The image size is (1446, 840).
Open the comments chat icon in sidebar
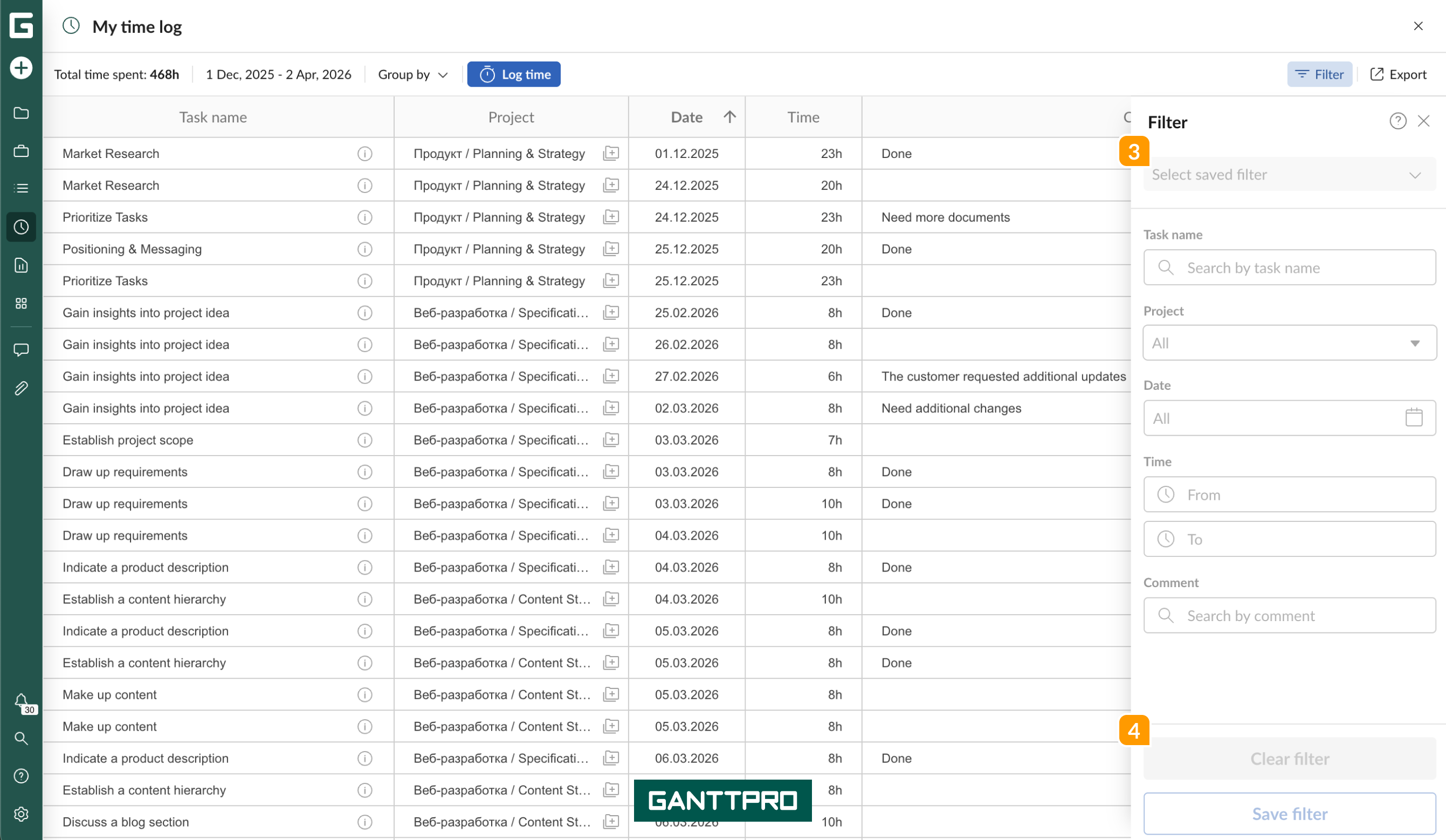click(21, 350)
